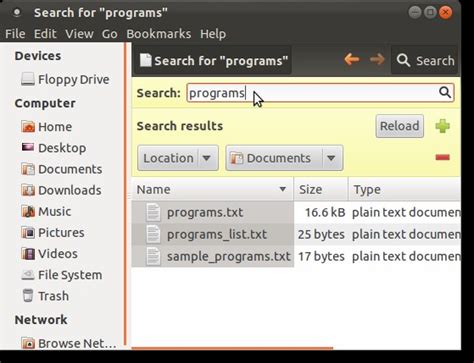Open the Help menu
Image resolution: width=474 pixels, height=363 pixels.
[x=213, y=34]
